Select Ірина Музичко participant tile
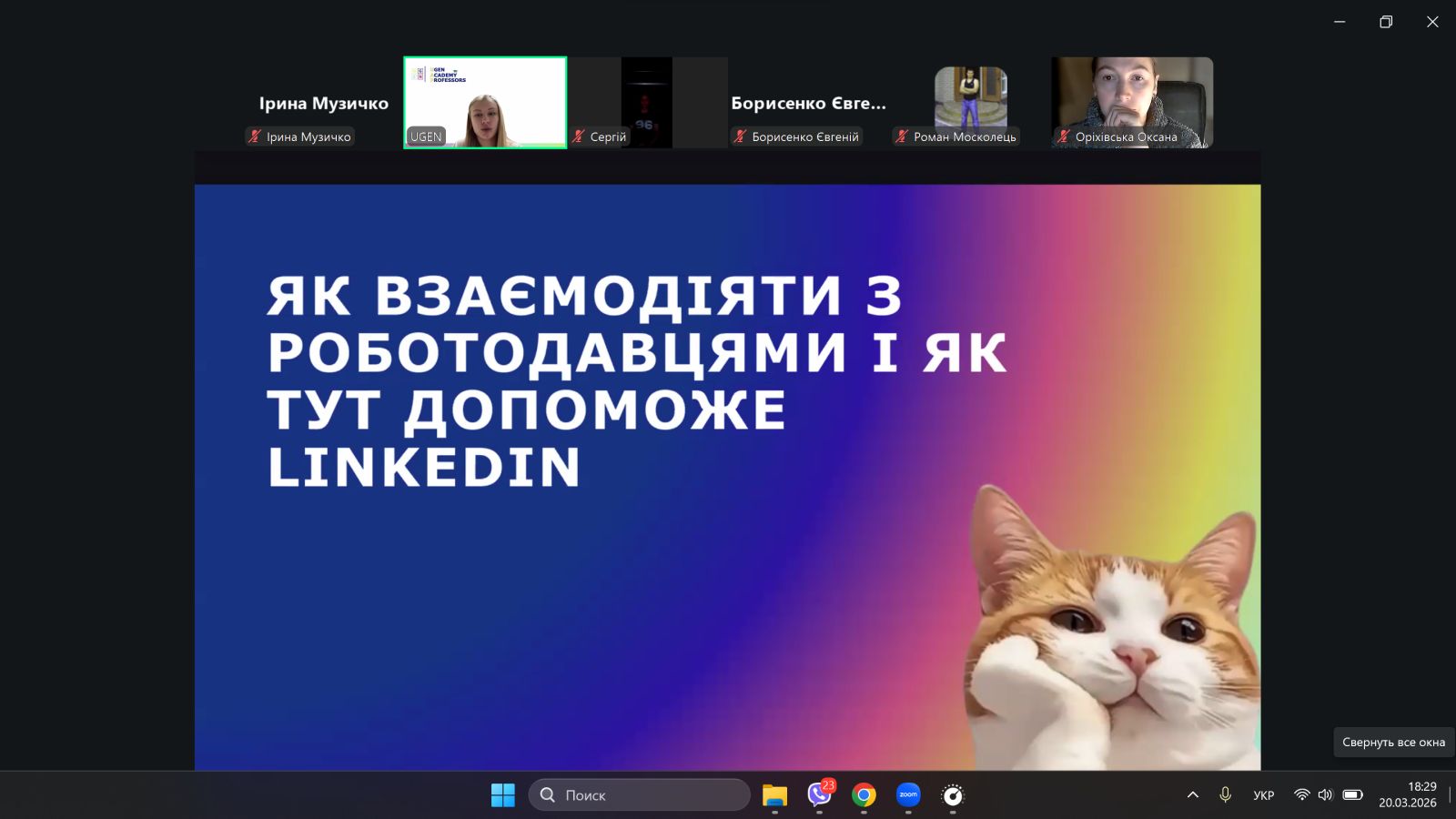The height and width of the screenshot is (819, 1456). 323,103
